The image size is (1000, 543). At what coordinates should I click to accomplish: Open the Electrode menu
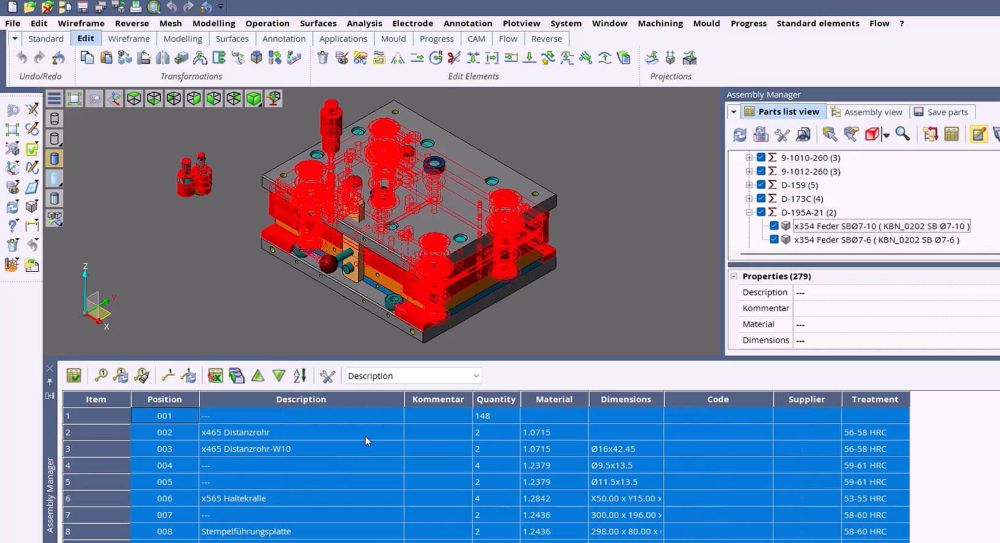(412, 23)
